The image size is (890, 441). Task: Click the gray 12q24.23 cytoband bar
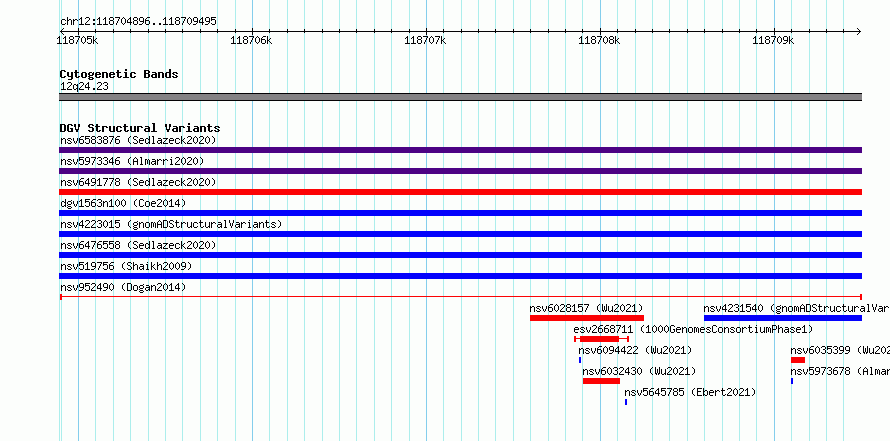[x=460, y=97]
